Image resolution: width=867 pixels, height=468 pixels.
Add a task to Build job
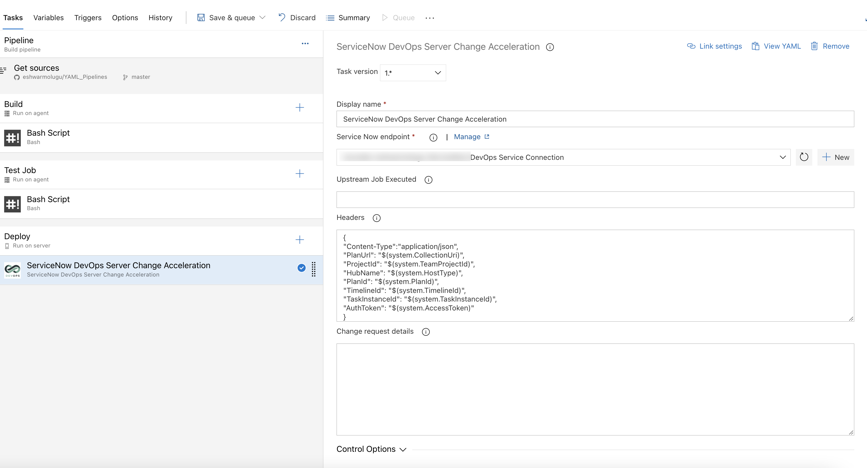point(300,107)
